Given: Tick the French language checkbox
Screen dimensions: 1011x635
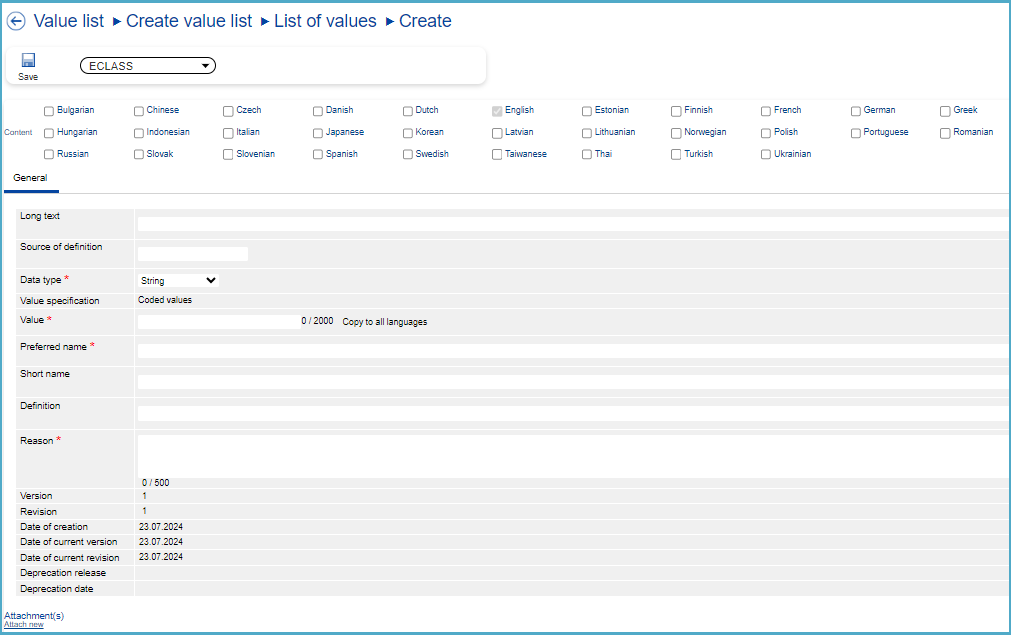Looking at the screenshot, I should click(x=766, y=111).
